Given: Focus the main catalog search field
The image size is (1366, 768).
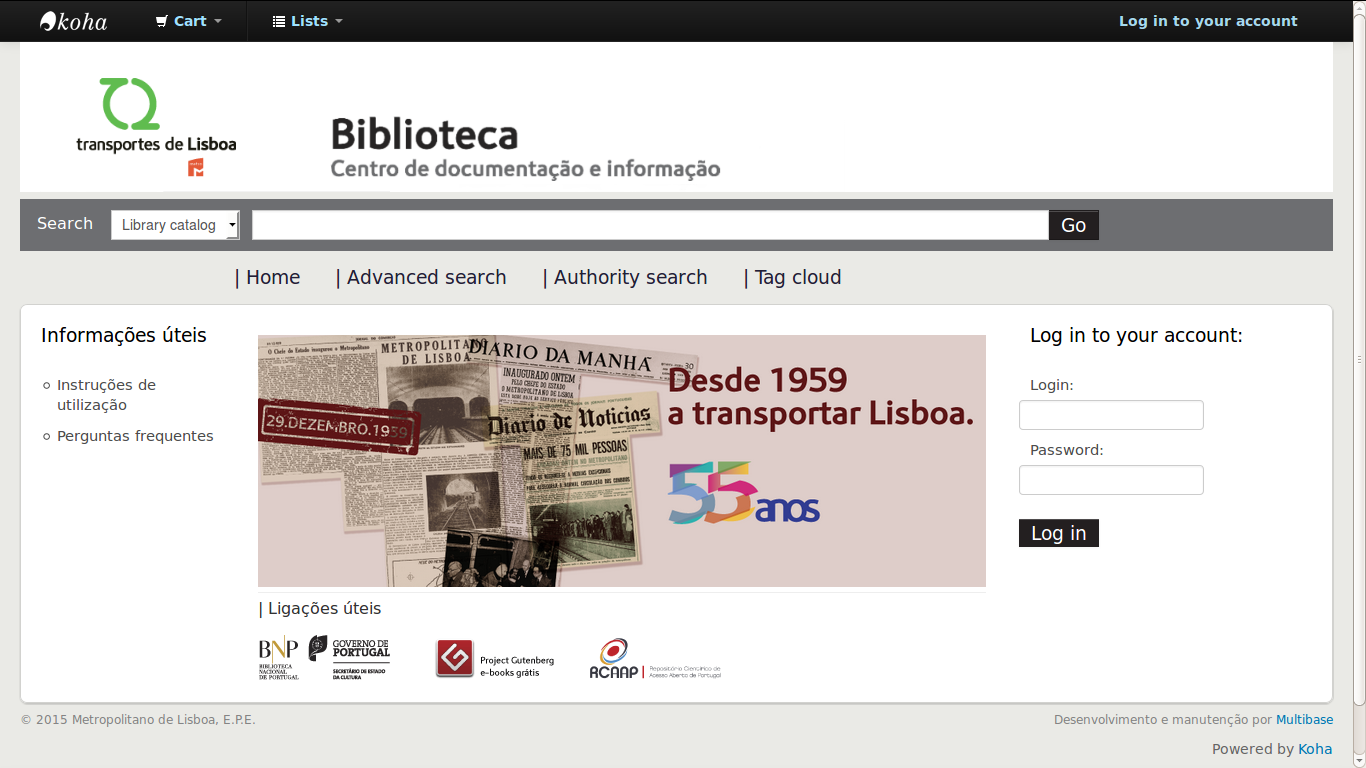Looking at the screenshot, I should point(650,225).
